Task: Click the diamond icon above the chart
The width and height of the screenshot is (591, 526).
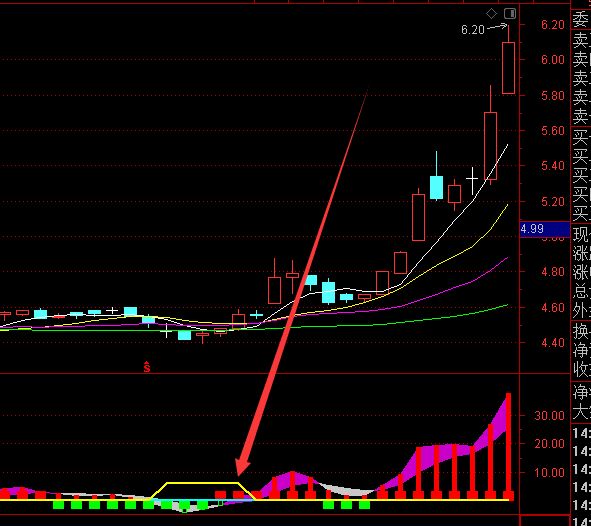Action: tap(491, 14)
